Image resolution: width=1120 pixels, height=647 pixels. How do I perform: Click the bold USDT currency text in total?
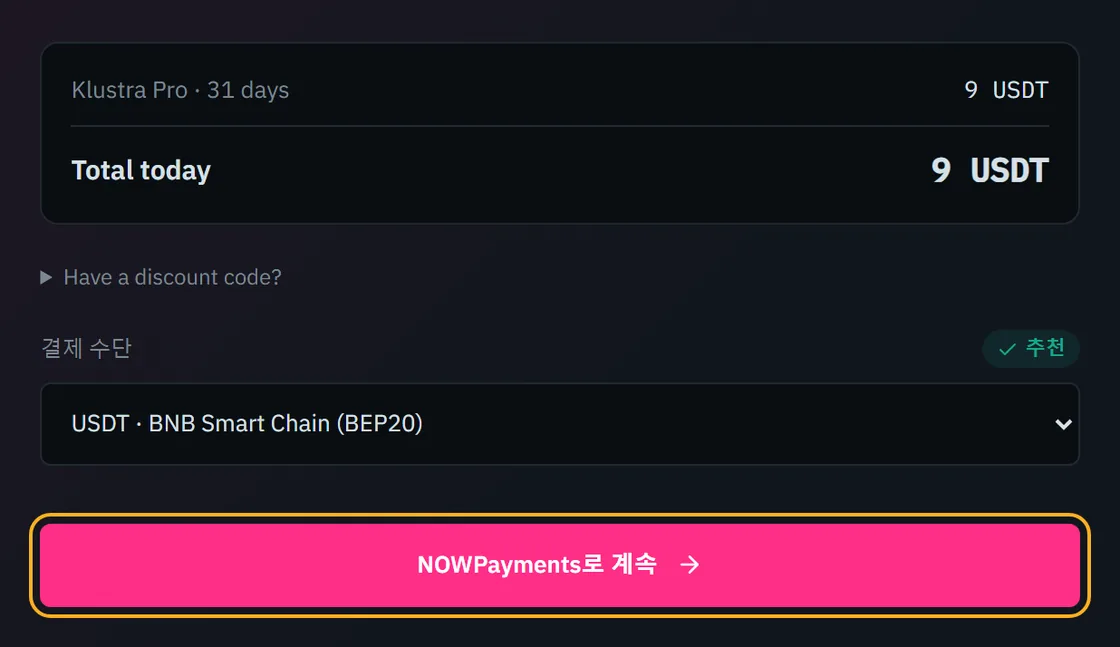click(x=1009, y=171)
